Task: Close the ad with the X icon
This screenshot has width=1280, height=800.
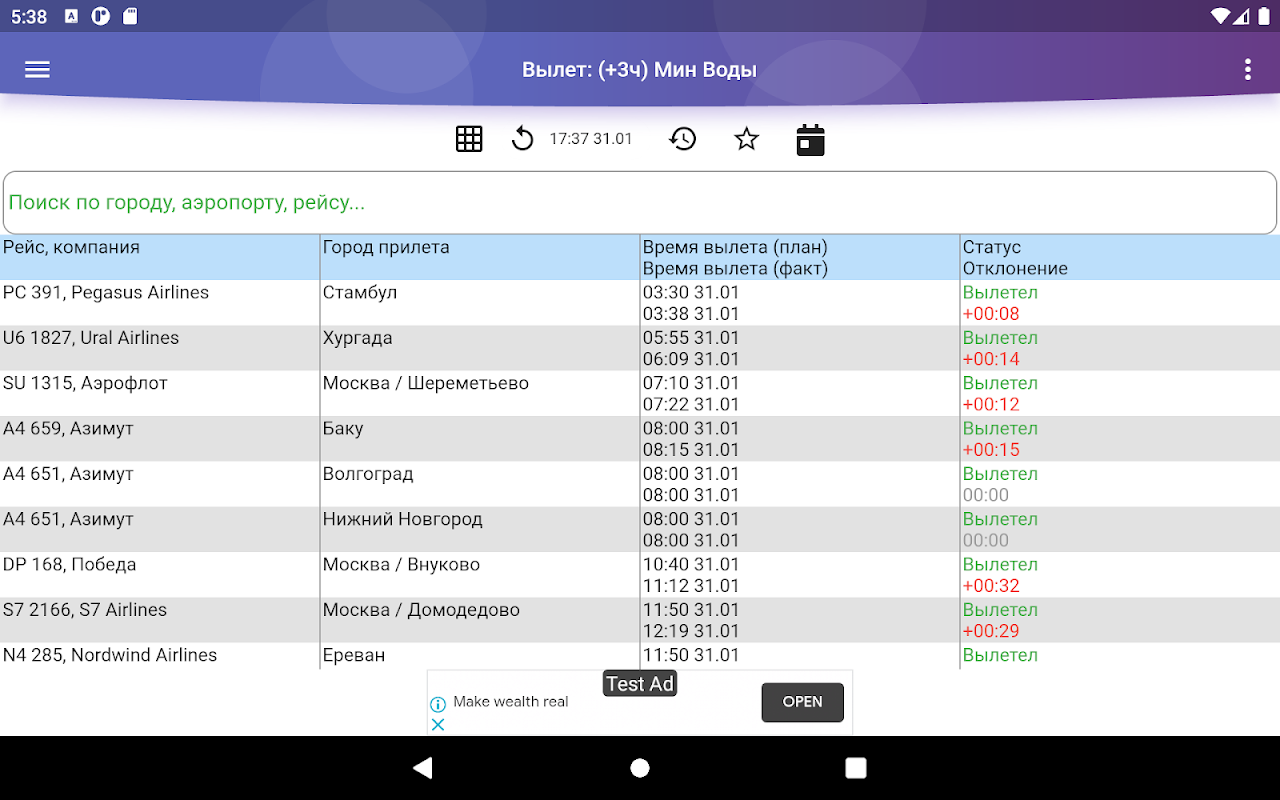Action: (x=438, y=724)
